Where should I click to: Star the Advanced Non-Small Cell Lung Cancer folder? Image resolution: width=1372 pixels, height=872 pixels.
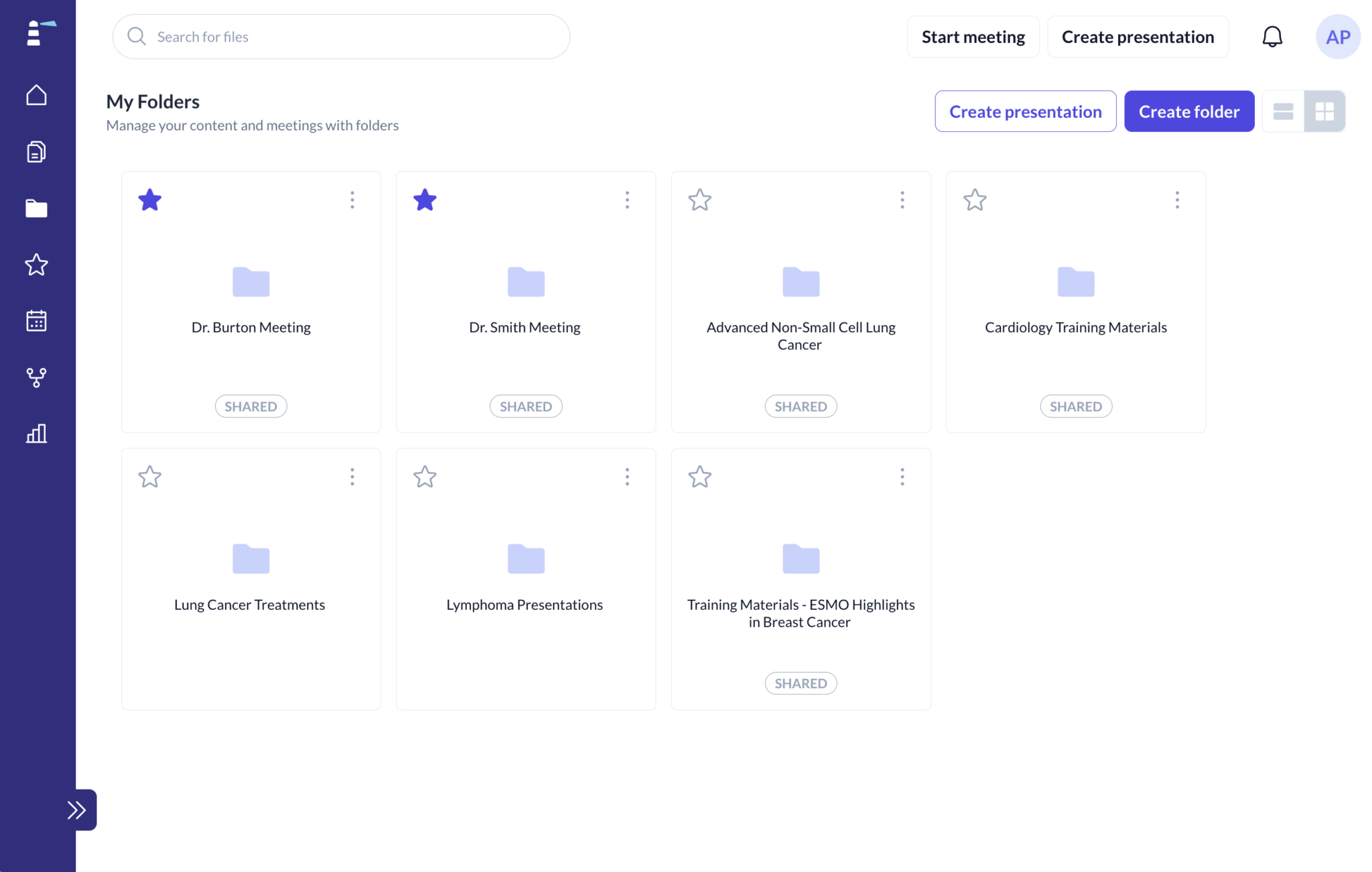coord(700,200)
